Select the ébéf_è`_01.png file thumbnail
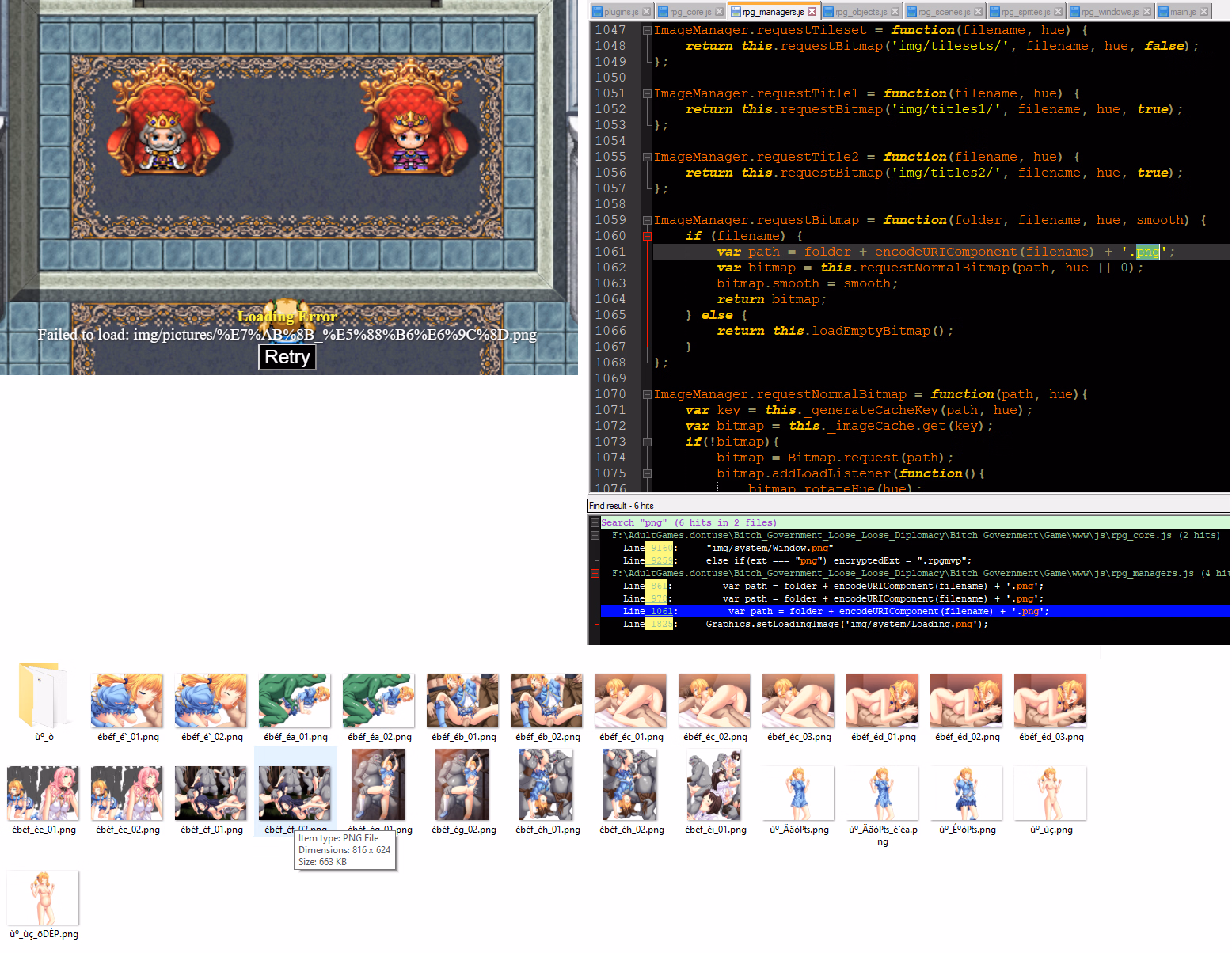 pyautogui.click(x=127, y=701)
